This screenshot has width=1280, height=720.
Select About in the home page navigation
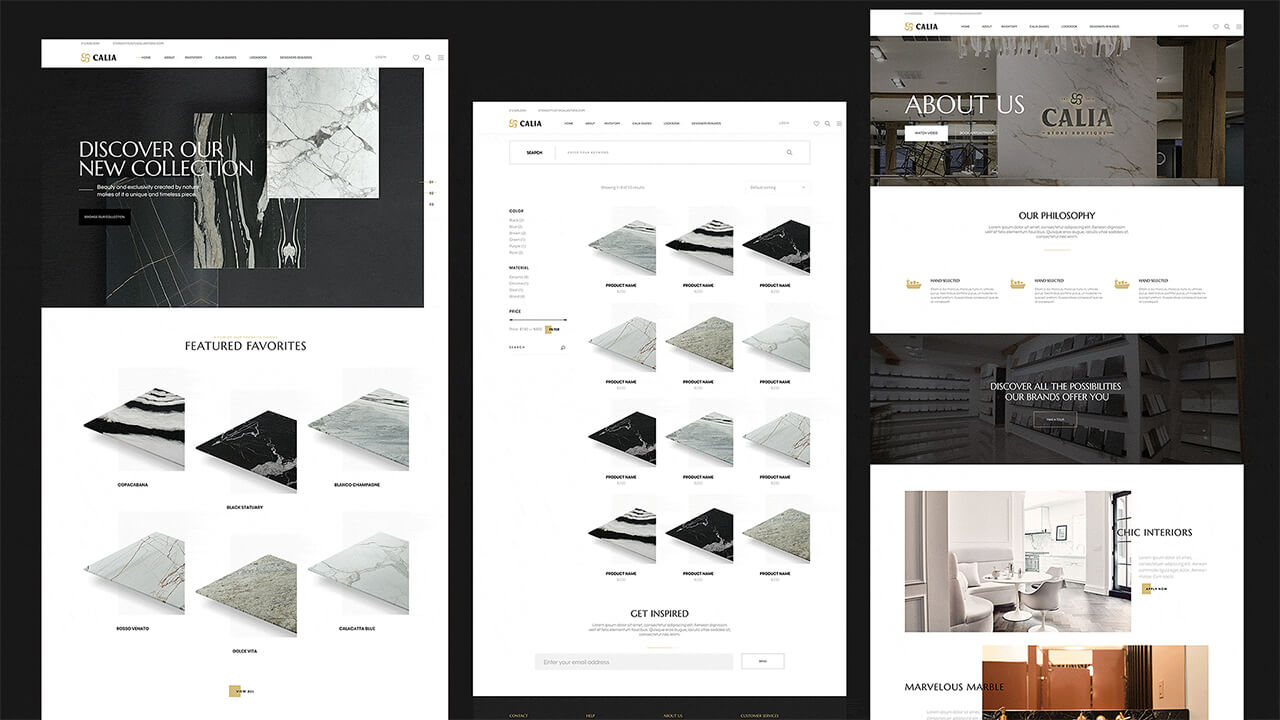169,58
